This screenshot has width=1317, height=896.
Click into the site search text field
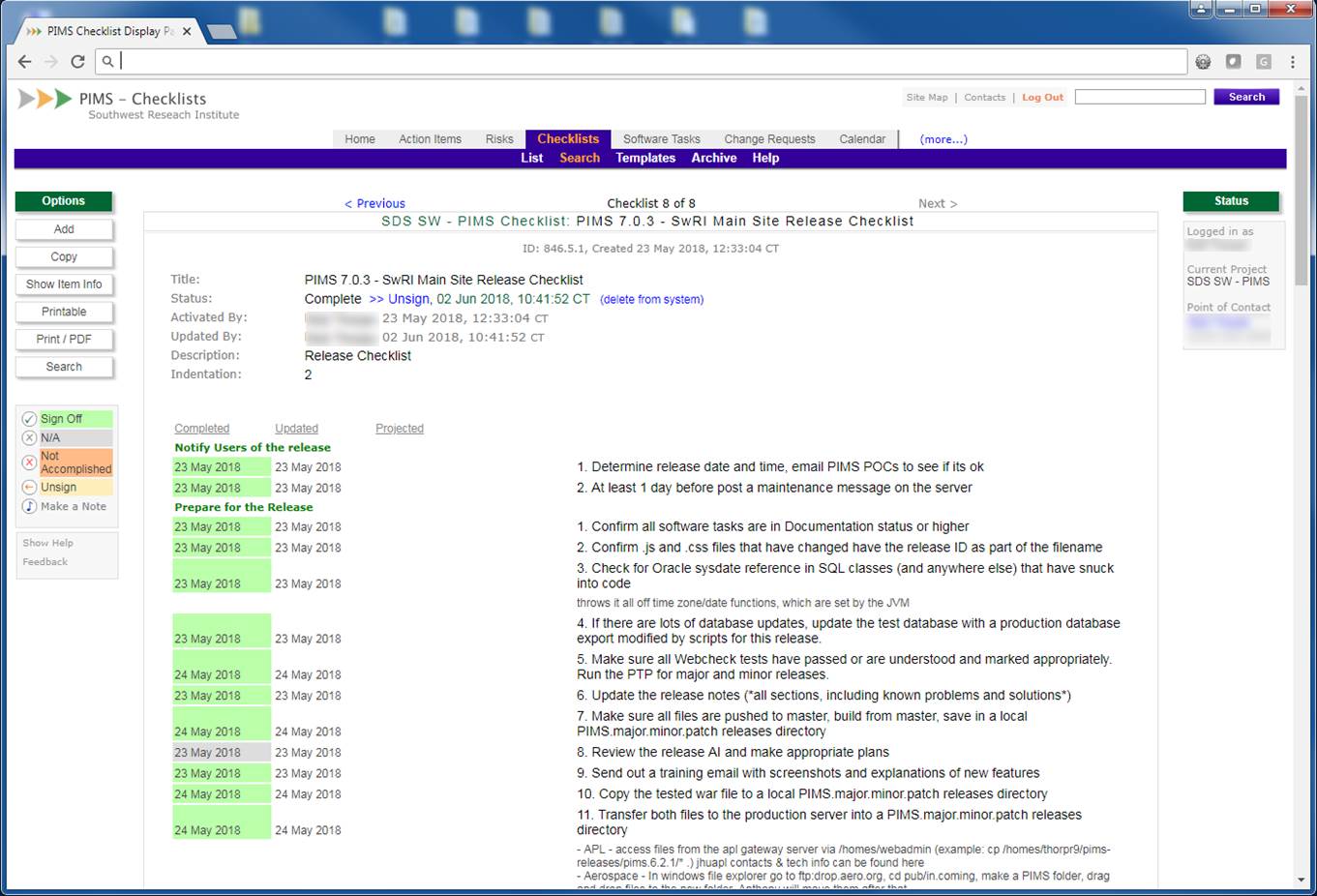(1140, 97)
